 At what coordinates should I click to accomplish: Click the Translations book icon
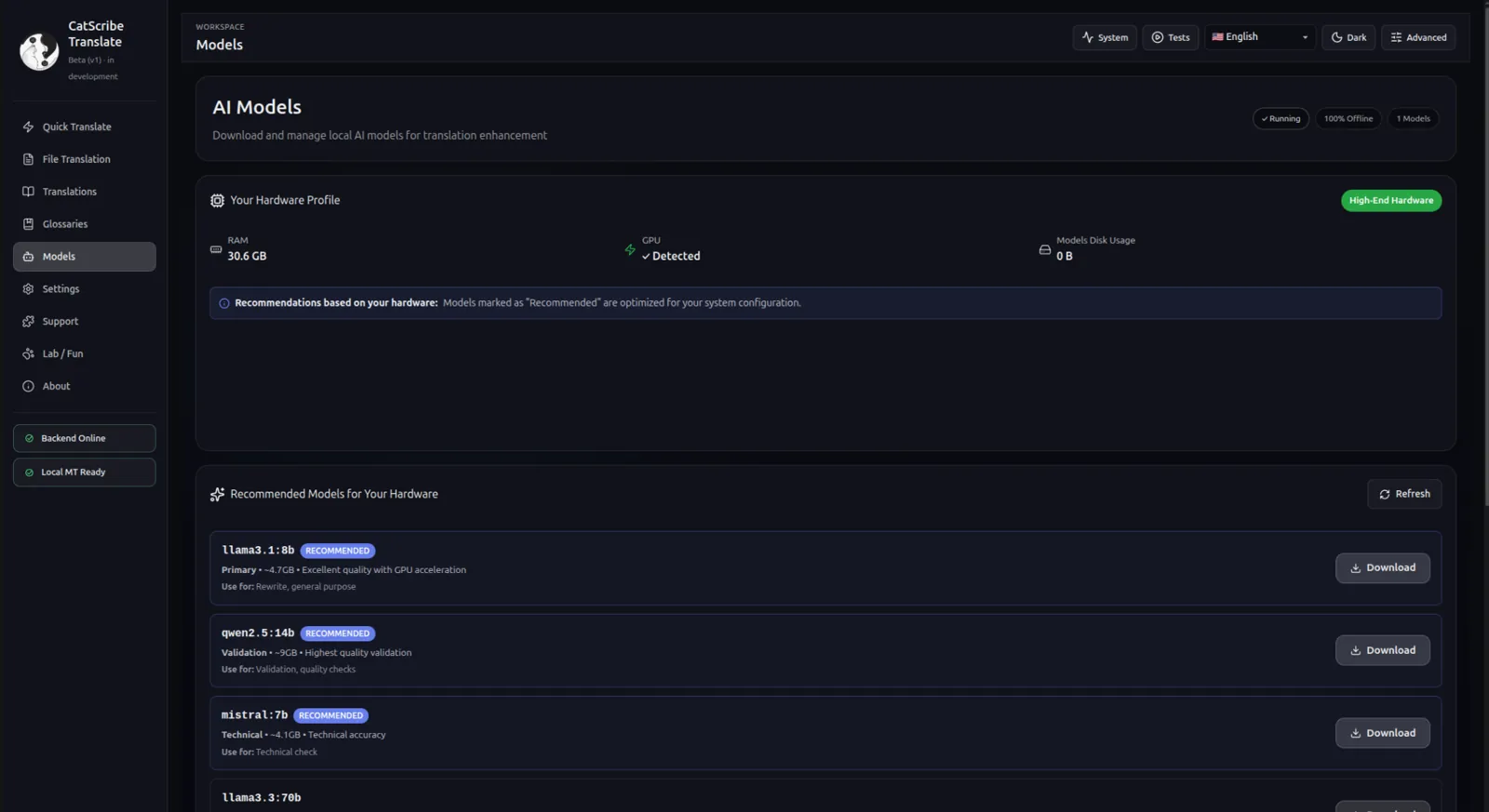click(28, 192)
